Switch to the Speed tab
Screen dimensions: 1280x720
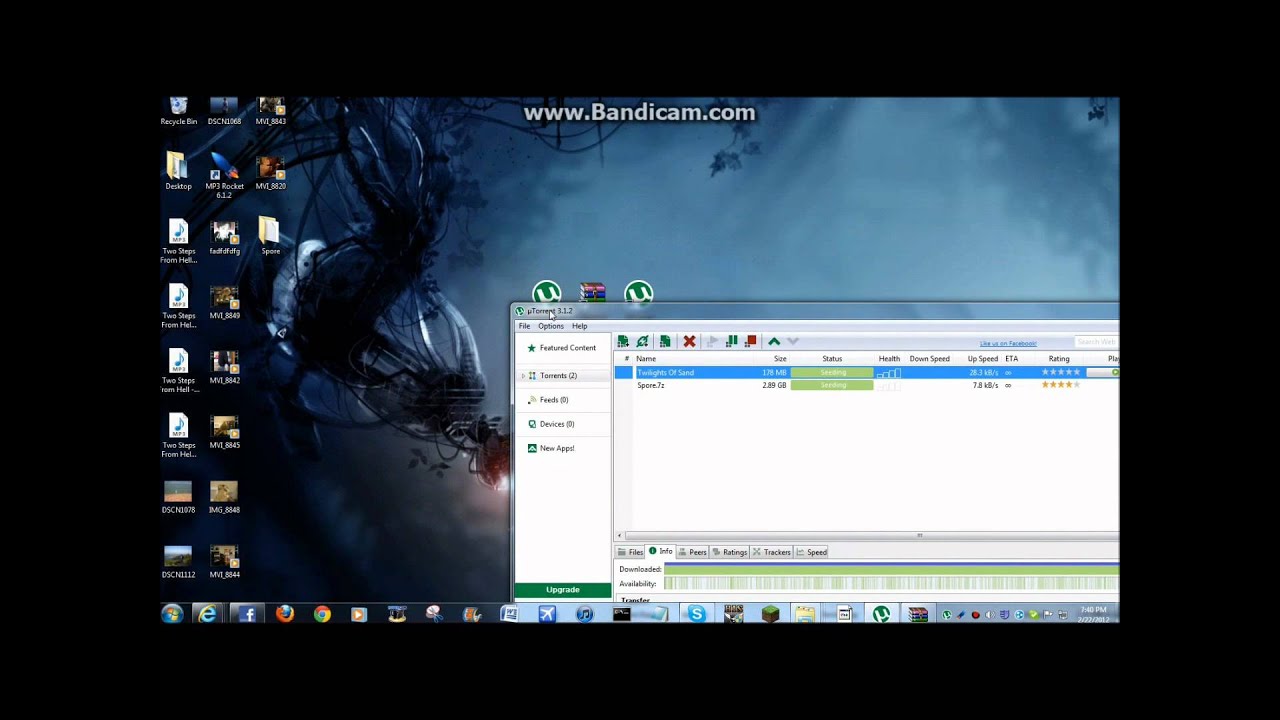pos(812,552)
